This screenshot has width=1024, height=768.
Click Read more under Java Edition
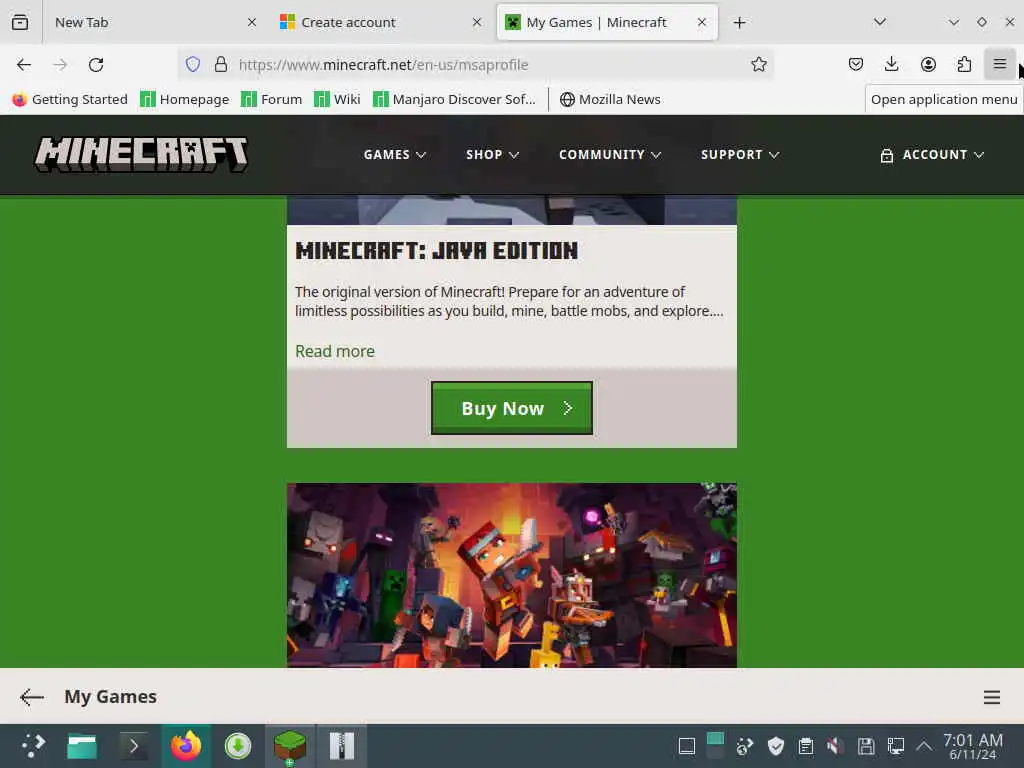coord(335,351)
